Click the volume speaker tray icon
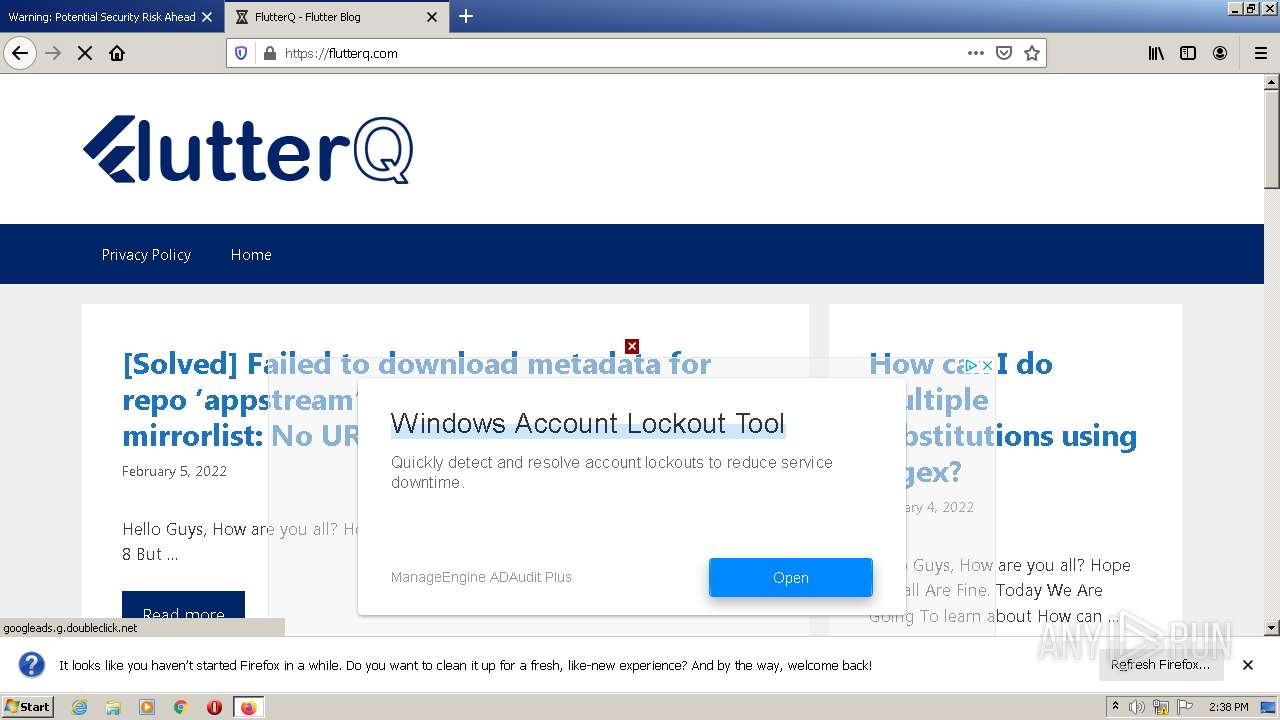 point(1137,707)
